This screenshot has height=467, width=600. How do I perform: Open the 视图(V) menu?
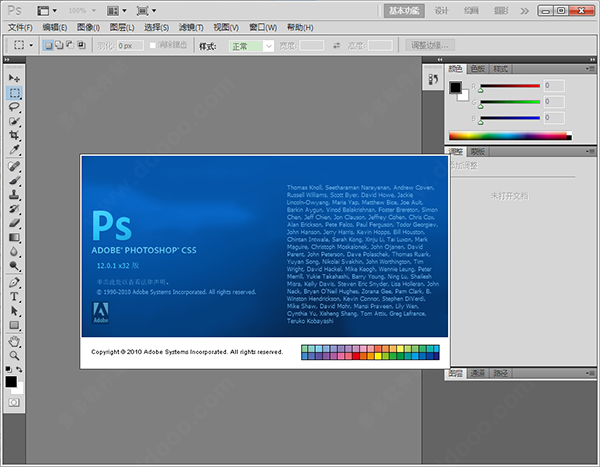226,28
